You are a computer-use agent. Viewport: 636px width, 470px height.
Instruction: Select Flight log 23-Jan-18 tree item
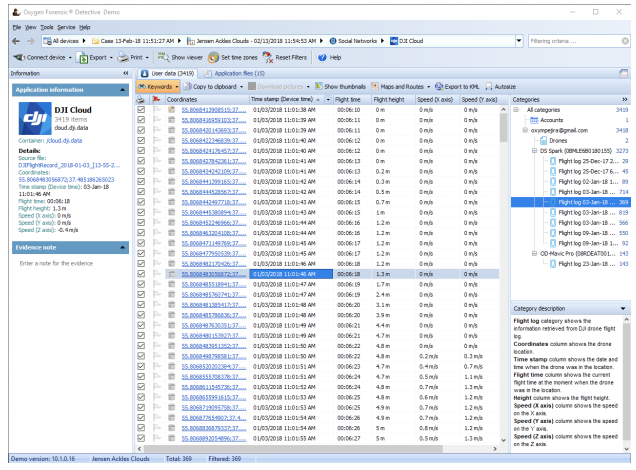click(x=582, y=264)
